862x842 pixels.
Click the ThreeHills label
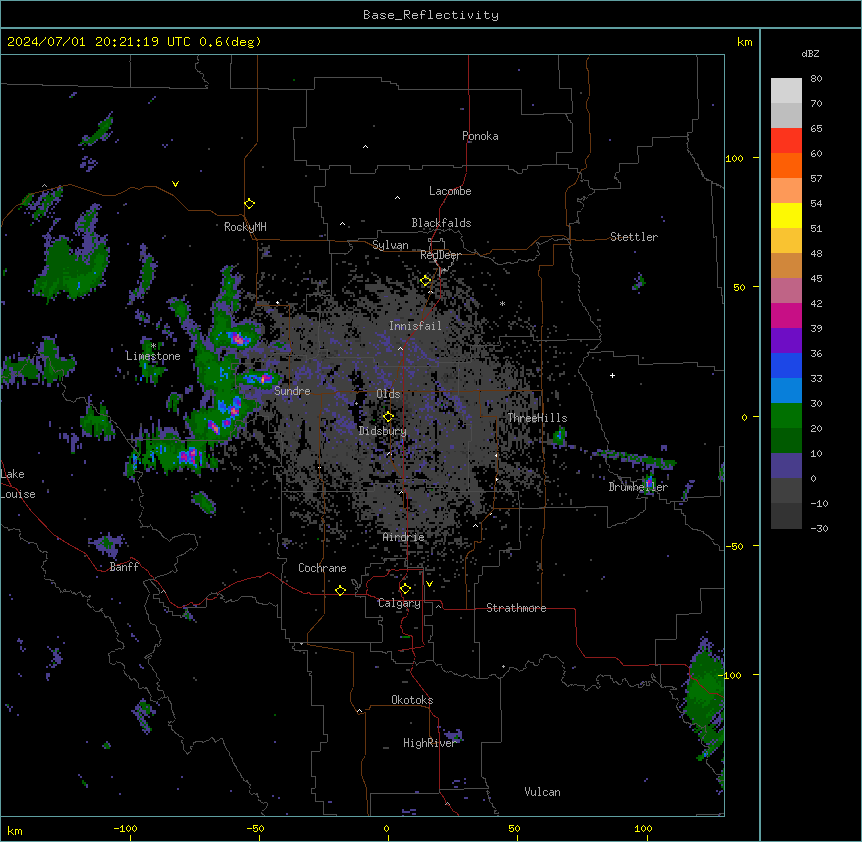537,418
